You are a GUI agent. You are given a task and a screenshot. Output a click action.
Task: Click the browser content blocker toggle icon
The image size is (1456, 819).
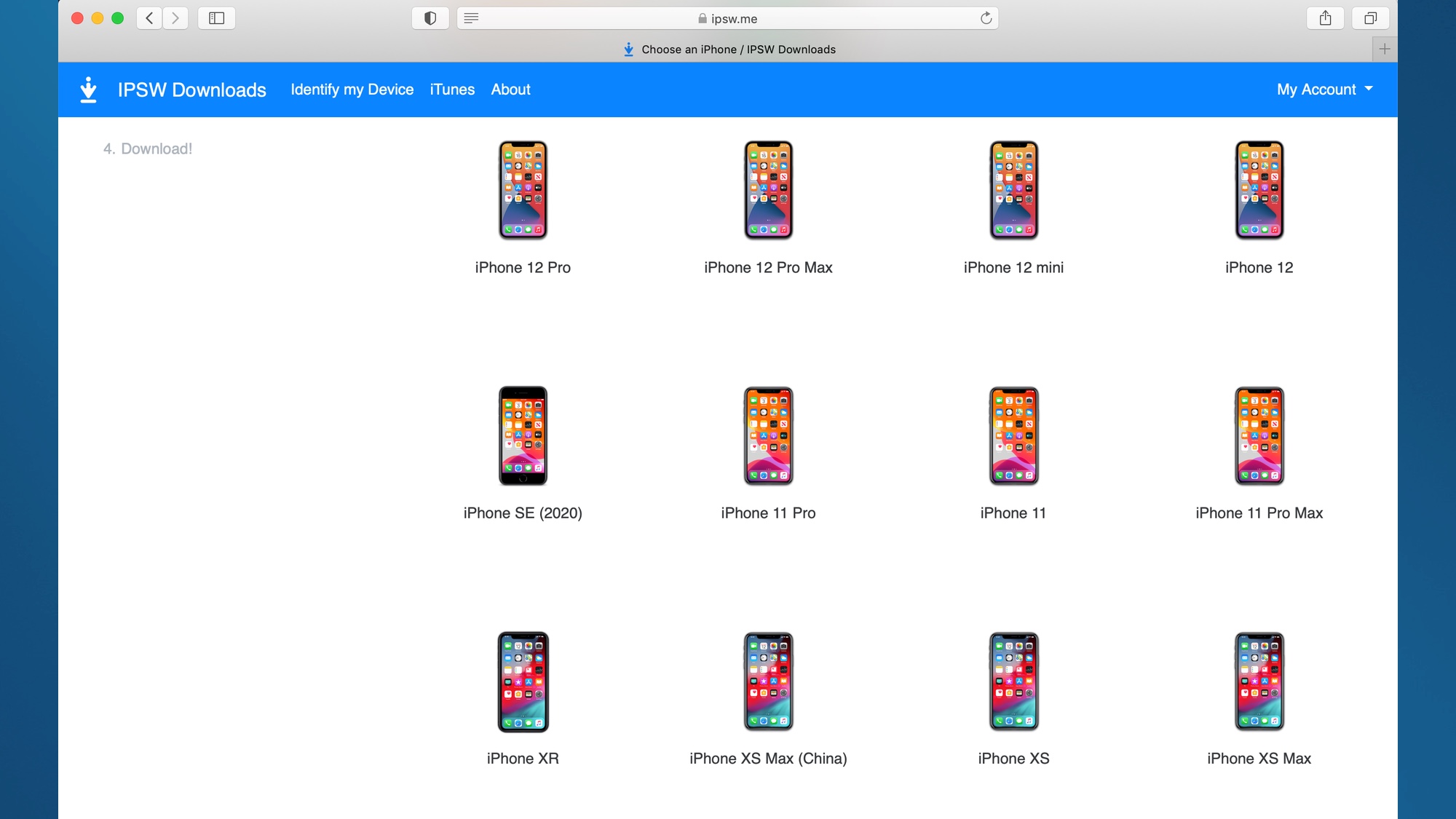(432, 18)
